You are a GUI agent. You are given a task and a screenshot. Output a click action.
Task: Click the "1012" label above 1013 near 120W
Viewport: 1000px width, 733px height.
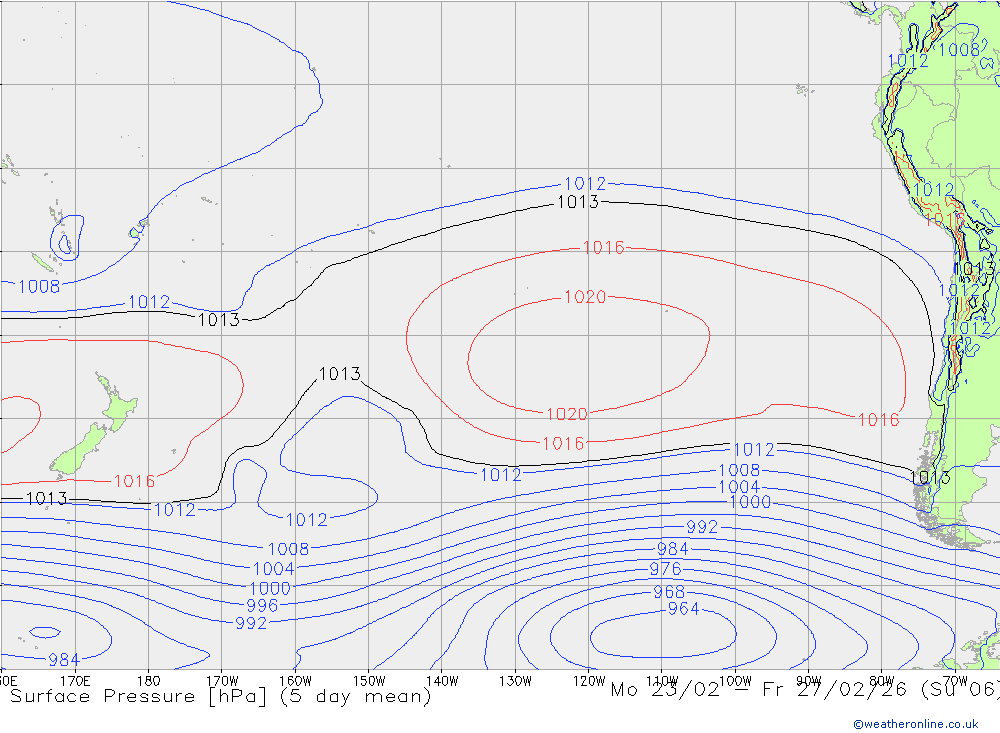pyautogui.click(x=585, y=184)
